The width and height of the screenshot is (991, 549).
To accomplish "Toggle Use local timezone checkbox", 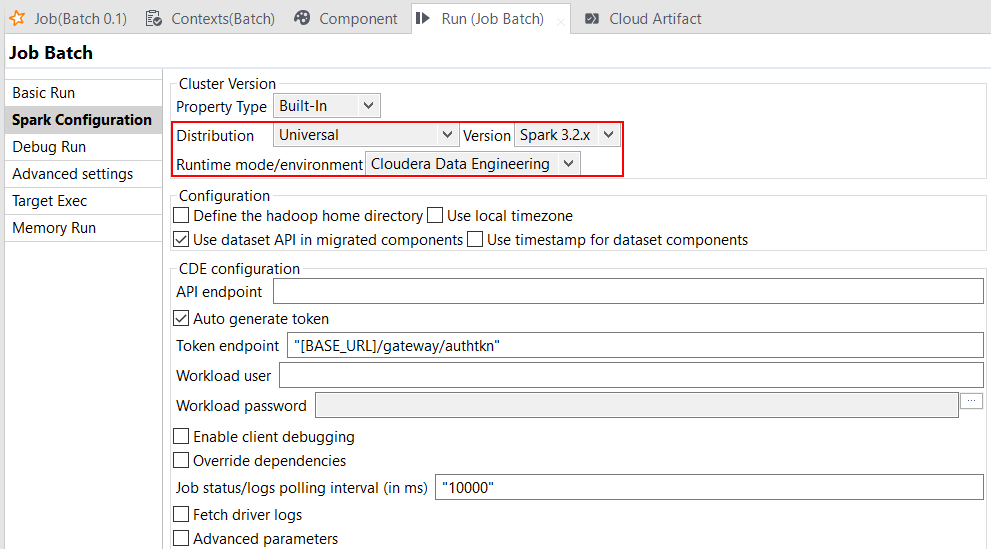I will 435,215.
